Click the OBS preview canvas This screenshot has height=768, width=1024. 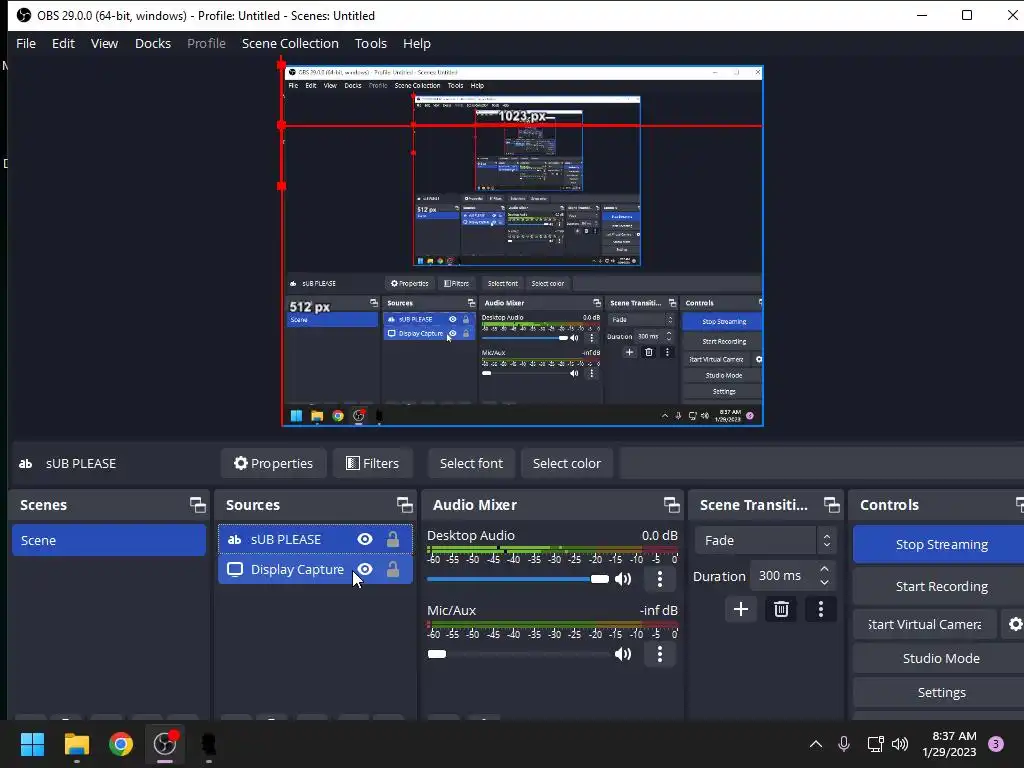[x=522, y=246]
